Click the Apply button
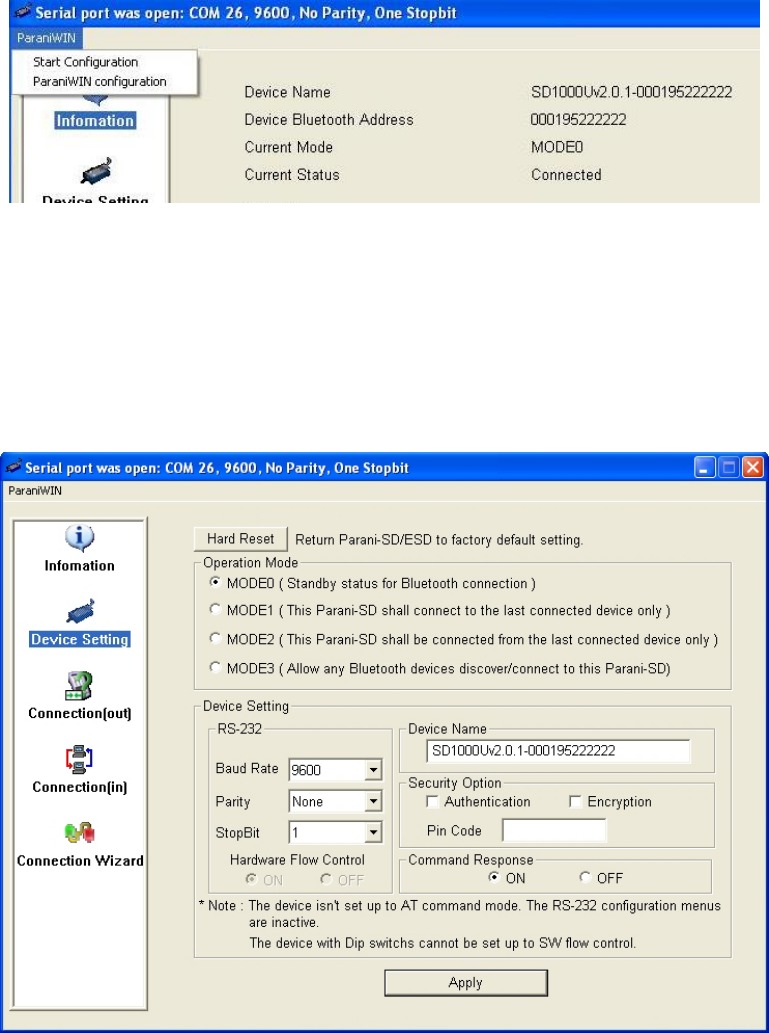 [466, 983]
